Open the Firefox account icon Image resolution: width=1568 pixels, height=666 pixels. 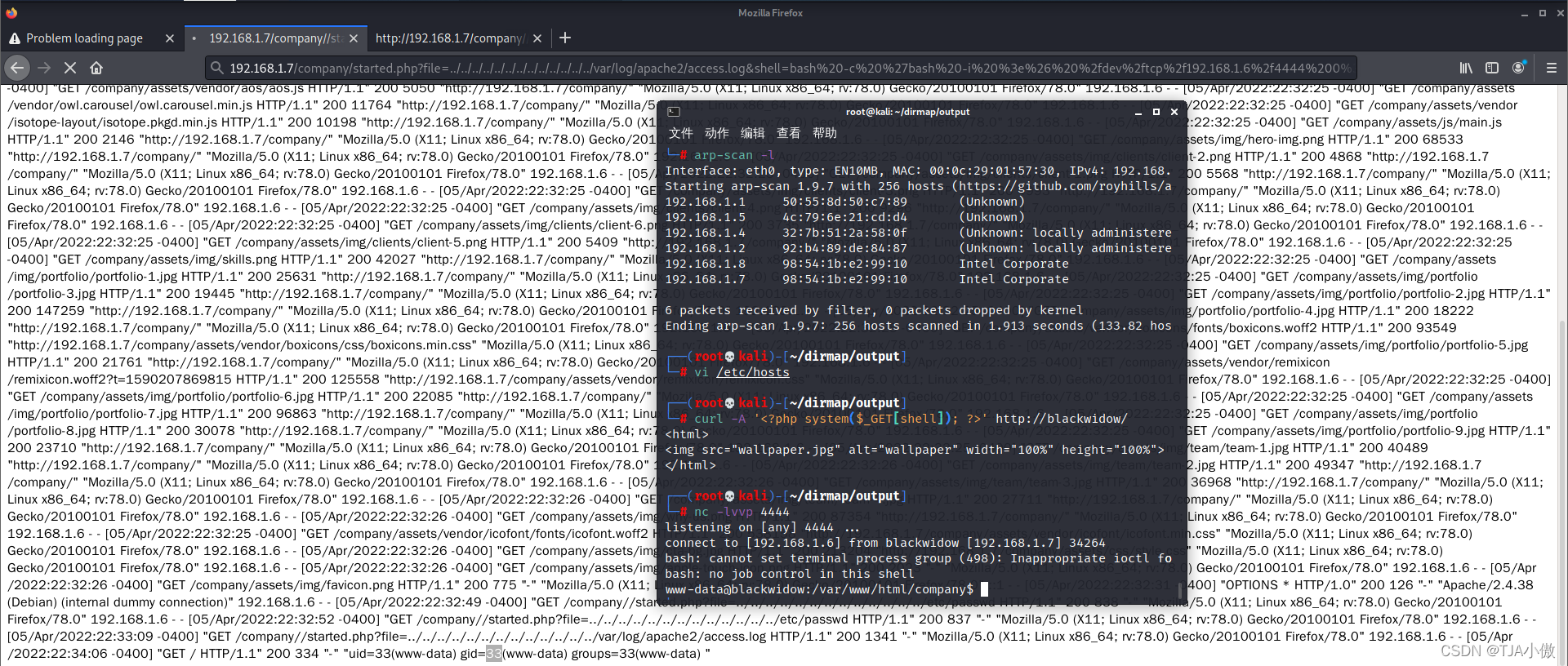pyautogui.click(x=1518, y=68)
